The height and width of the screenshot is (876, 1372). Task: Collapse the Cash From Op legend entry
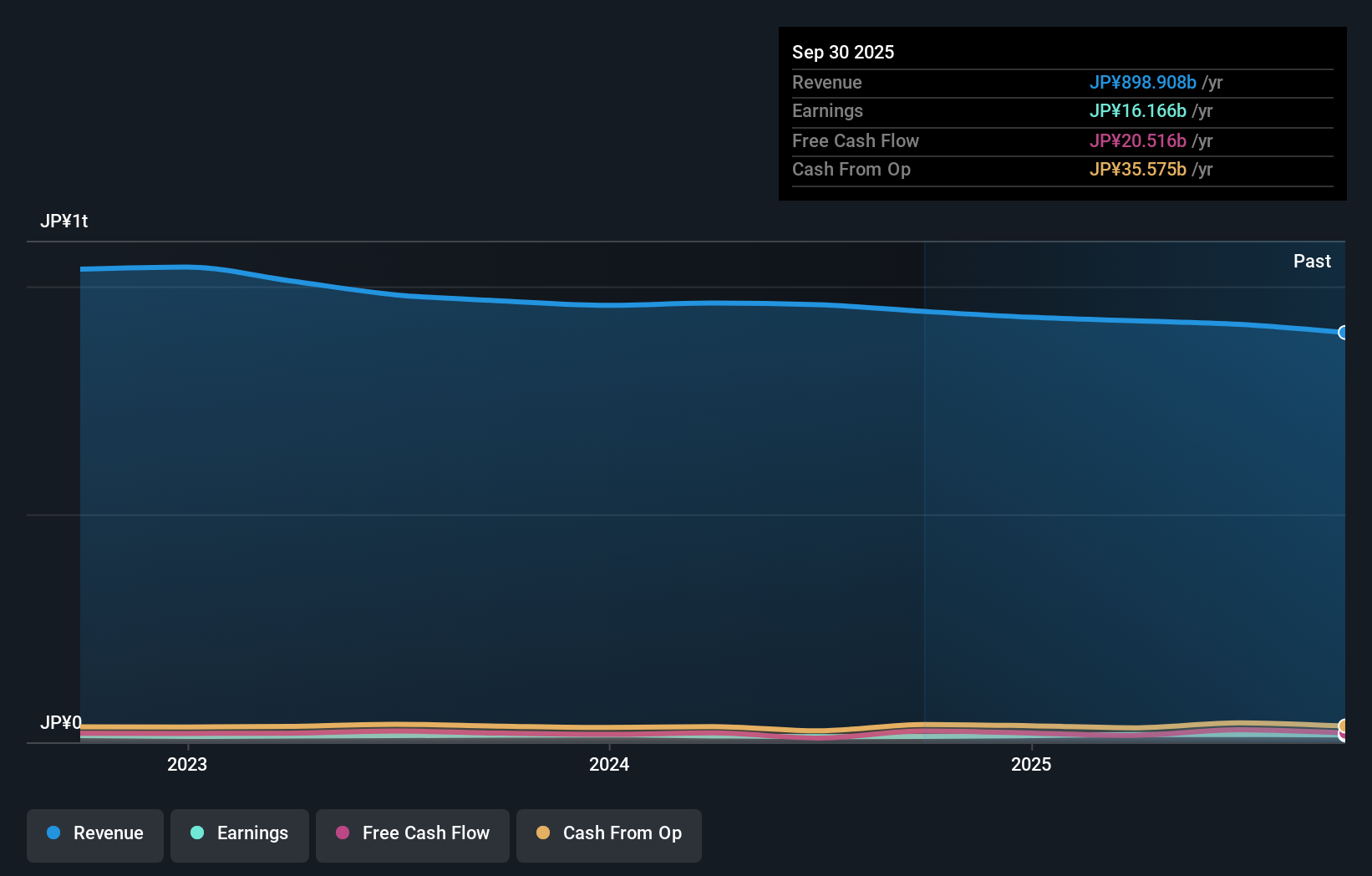[608, 833]
